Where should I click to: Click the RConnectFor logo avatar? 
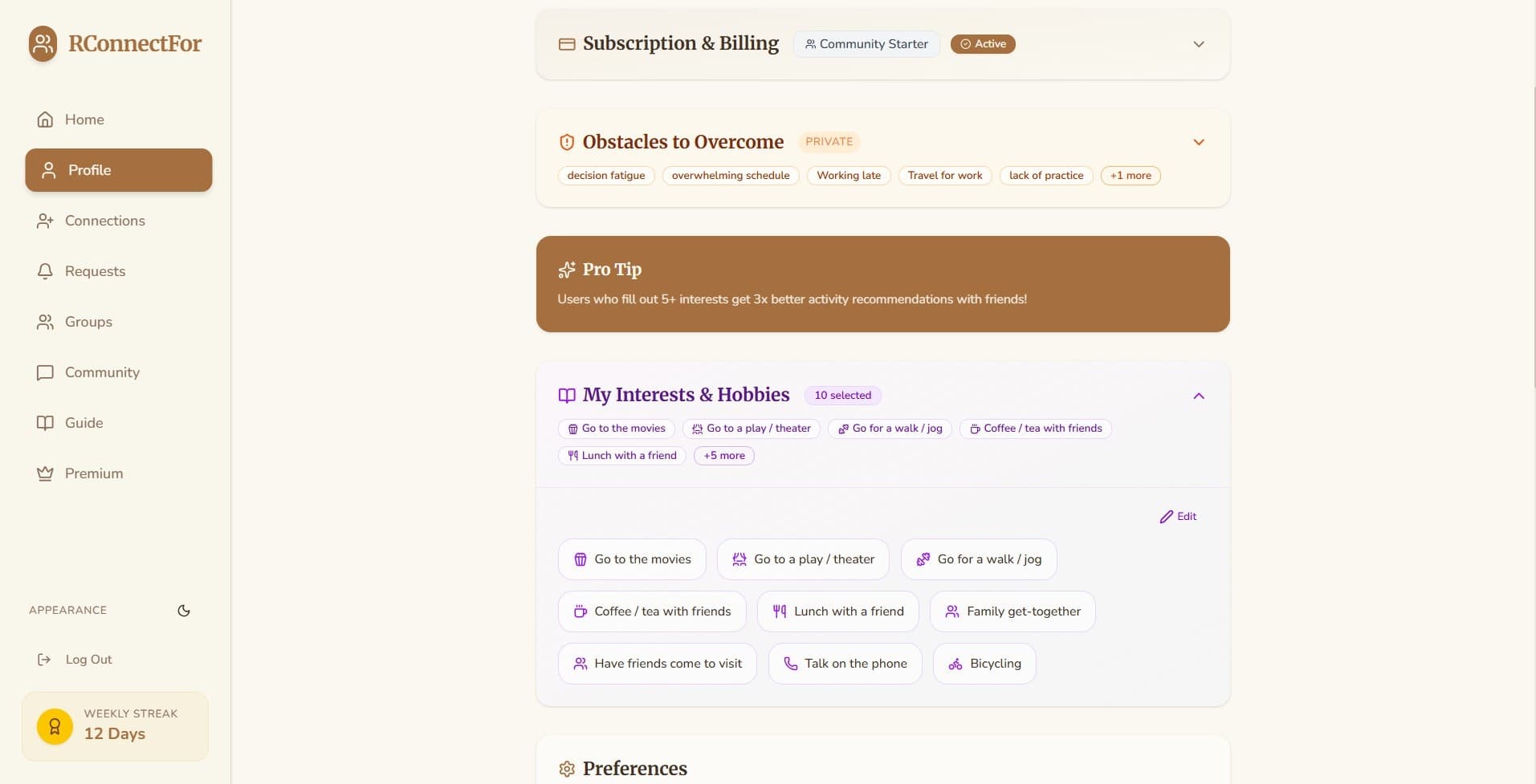(43, 43)
